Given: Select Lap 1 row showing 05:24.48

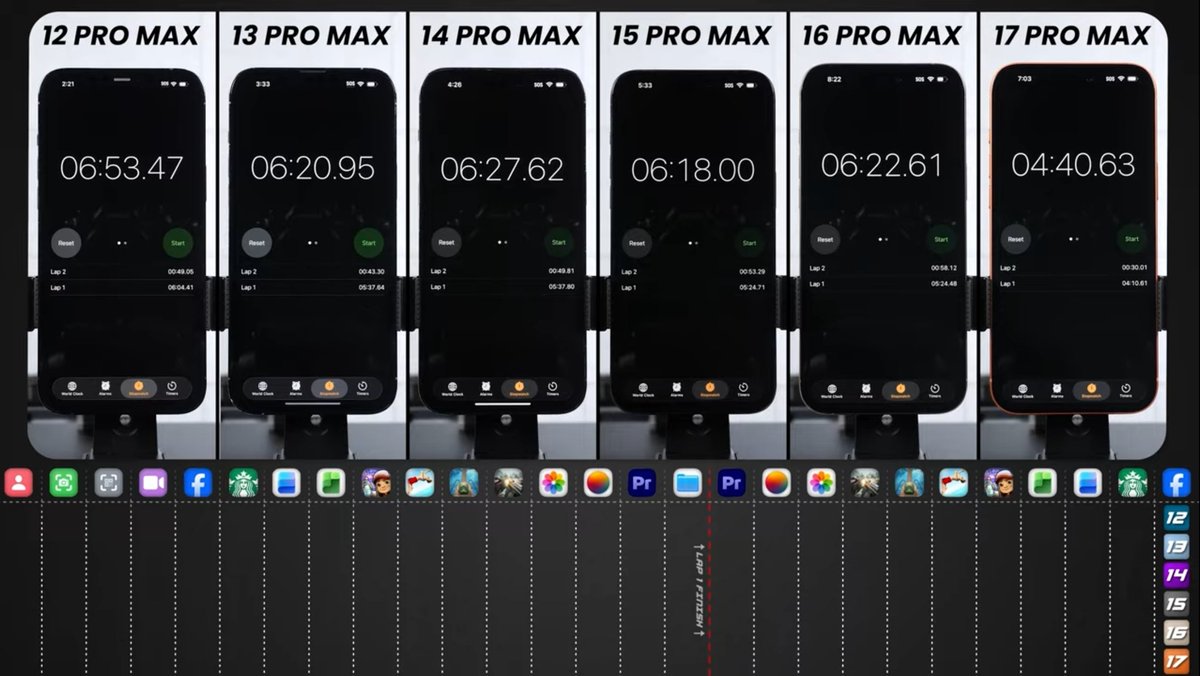Looking at the screenshot, I should 882,284.
